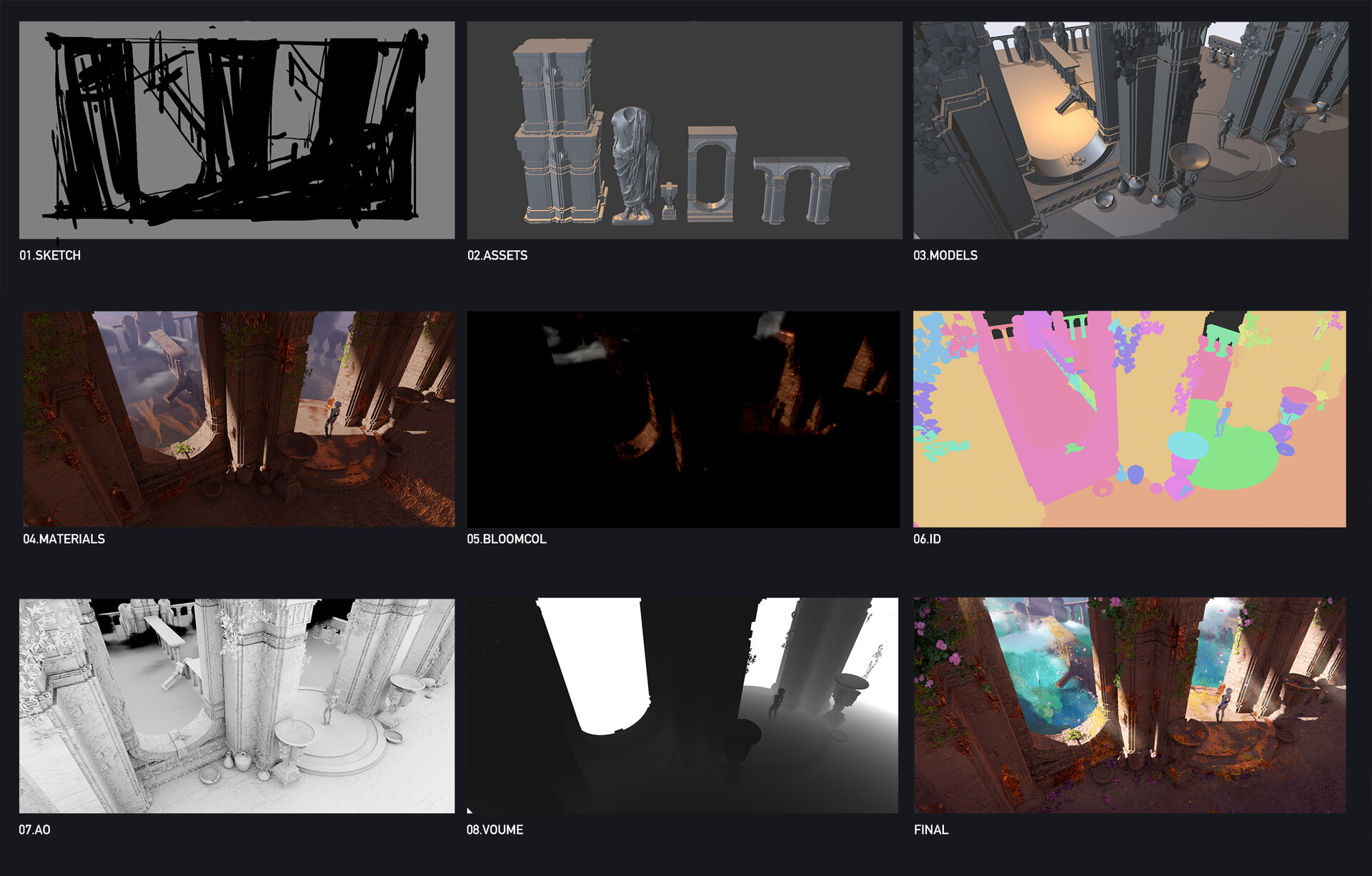Screen dimensions: 1372x876
Task: Click the 08.VOUME caption label
Action: [494, 830]
